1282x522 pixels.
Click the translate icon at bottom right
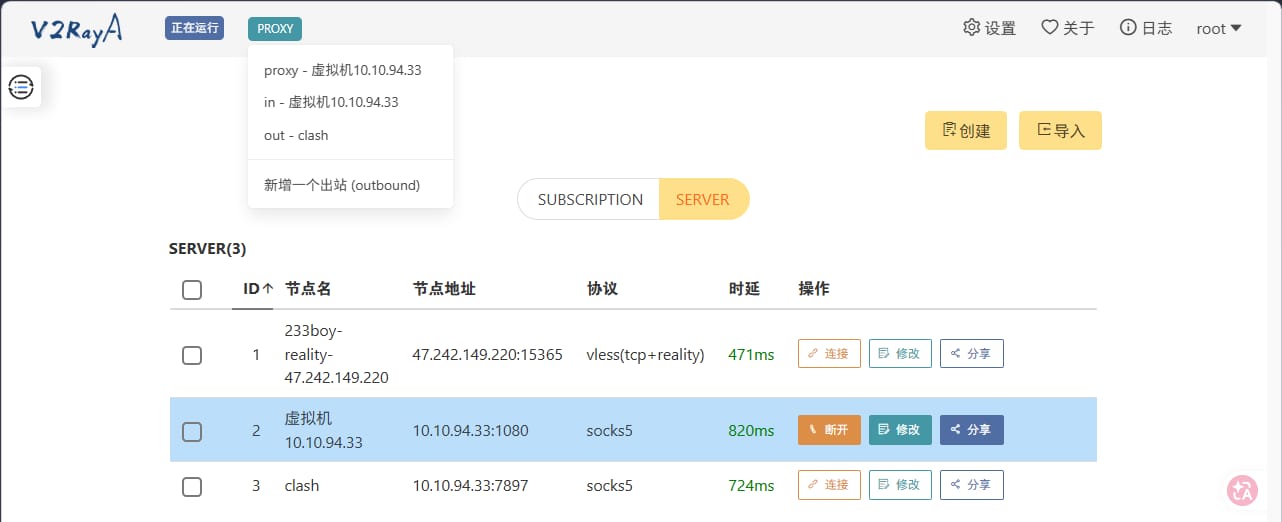[1242, 490]
